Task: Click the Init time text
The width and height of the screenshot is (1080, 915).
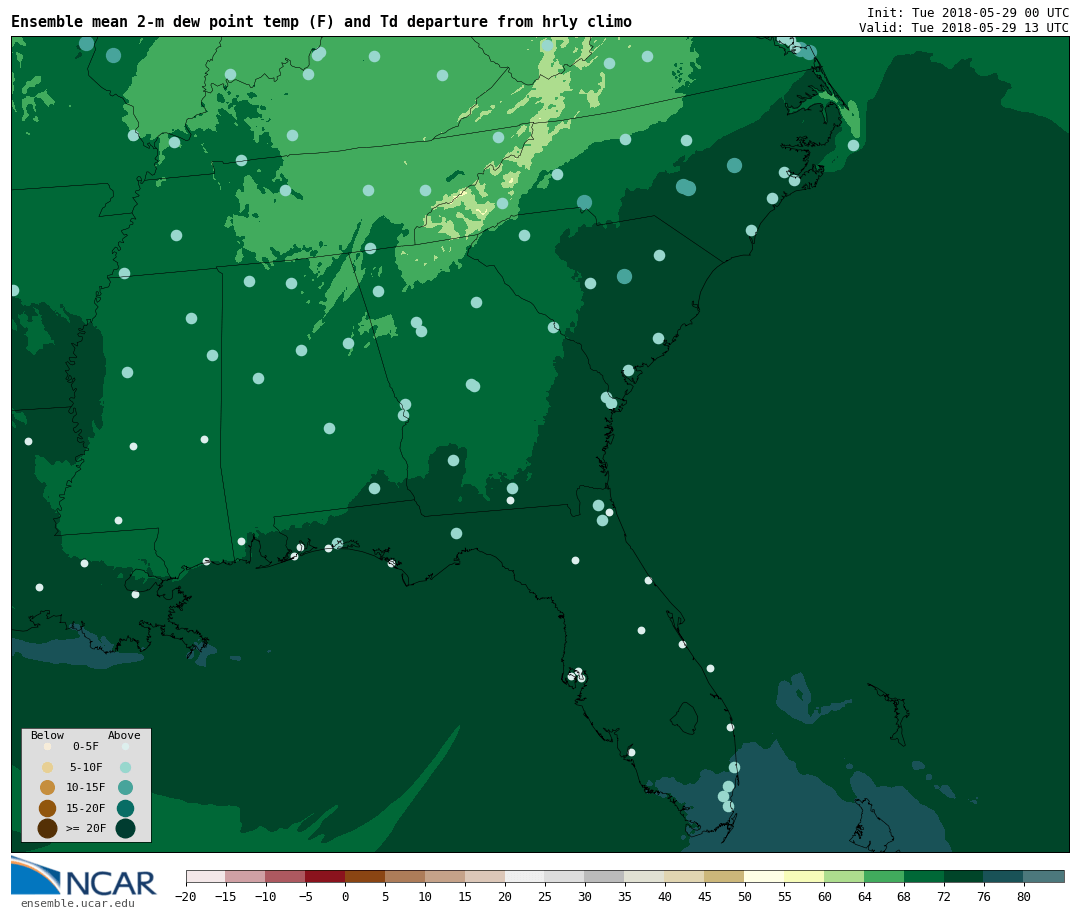Action: (x=967, y=13)
